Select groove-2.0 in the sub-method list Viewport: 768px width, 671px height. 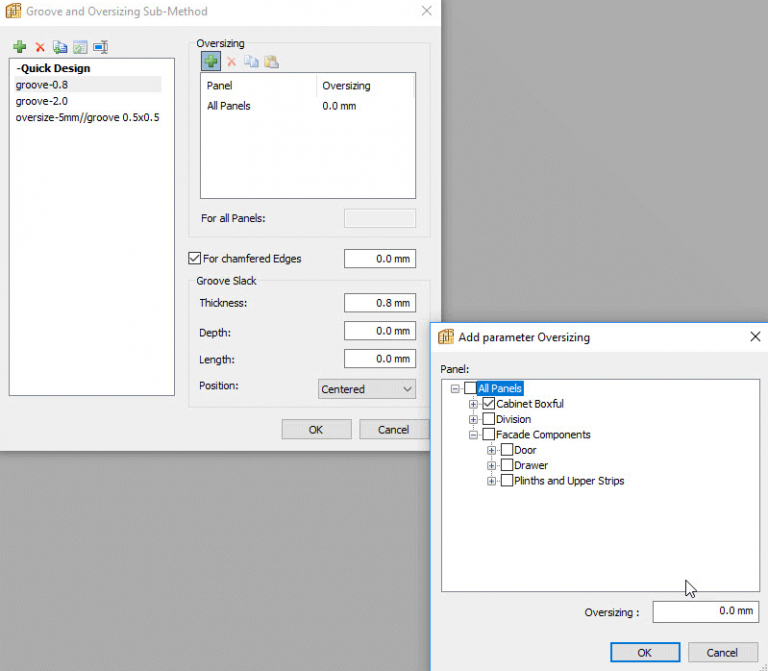pyautogui.click(x=42, y=101)
